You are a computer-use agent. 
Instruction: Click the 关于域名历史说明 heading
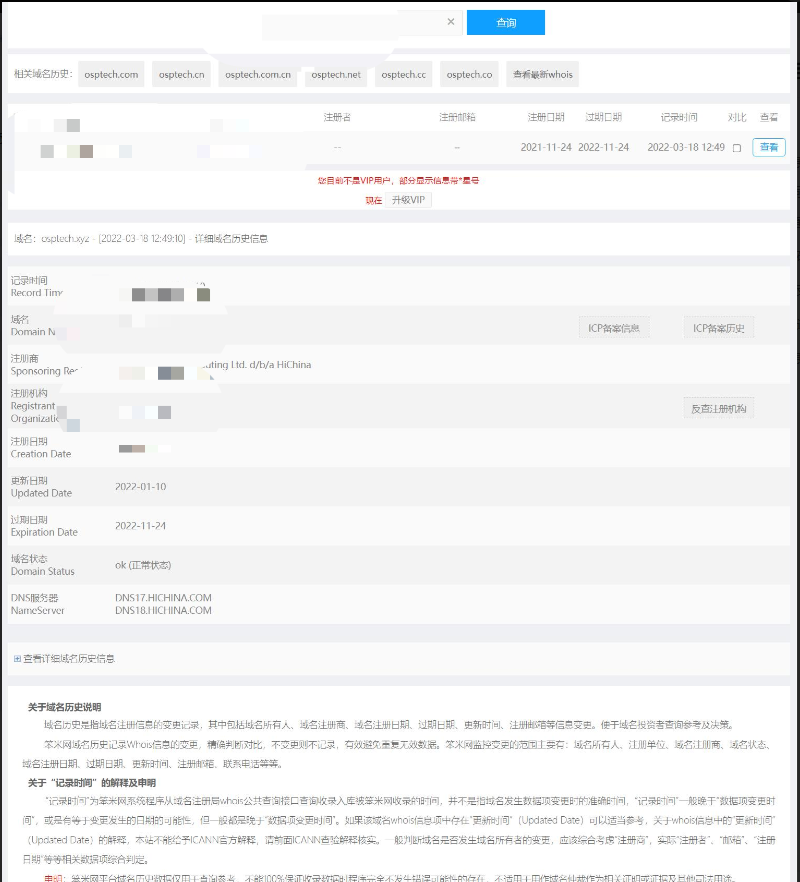[65, 707]
